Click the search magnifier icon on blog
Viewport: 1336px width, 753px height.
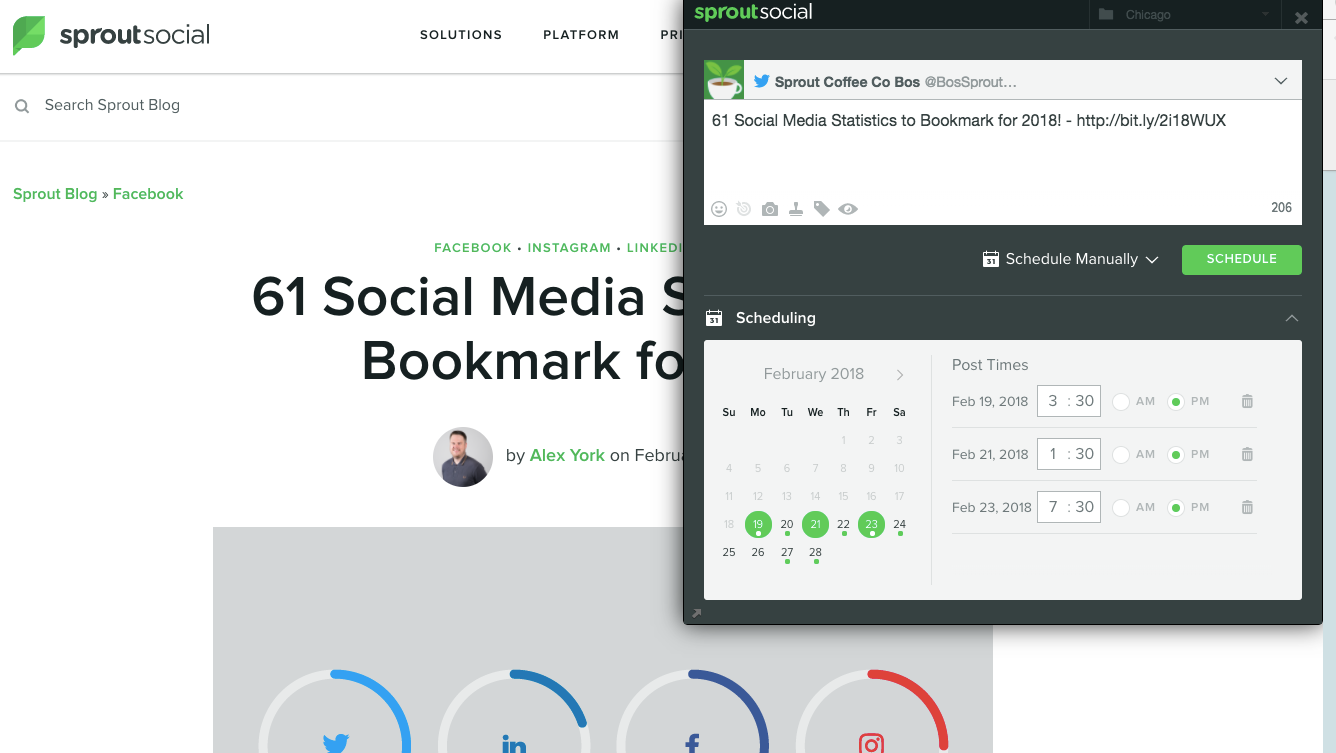22,106
